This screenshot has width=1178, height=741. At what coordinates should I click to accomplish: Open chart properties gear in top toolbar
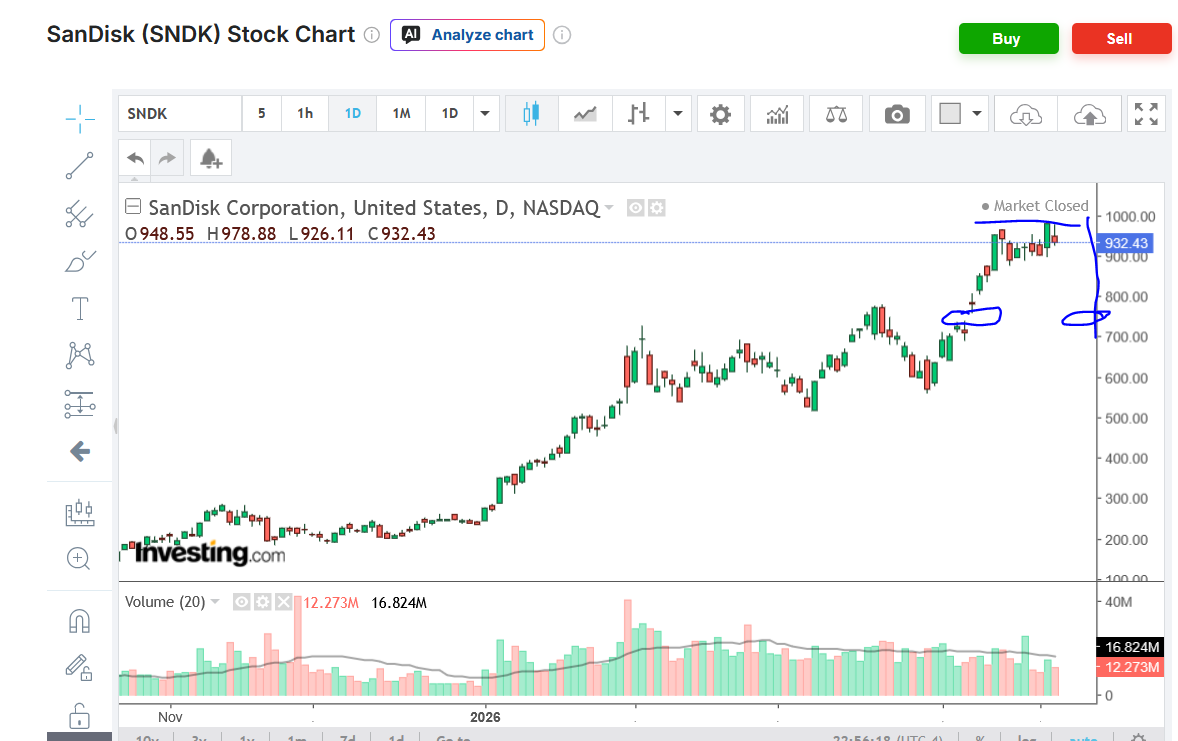(x=720, y=114)
